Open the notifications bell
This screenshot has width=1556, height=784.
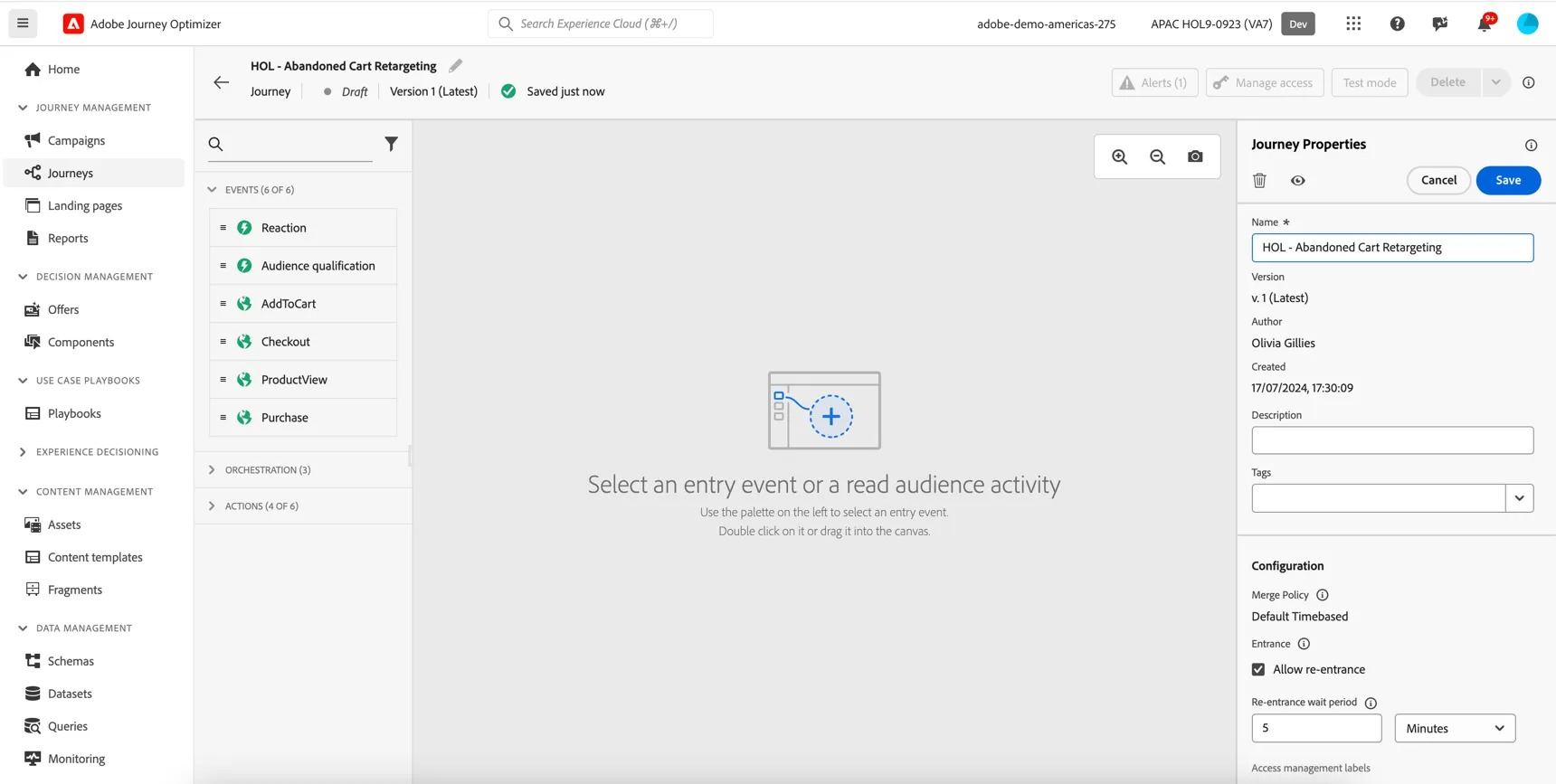tap(1485, 24)
